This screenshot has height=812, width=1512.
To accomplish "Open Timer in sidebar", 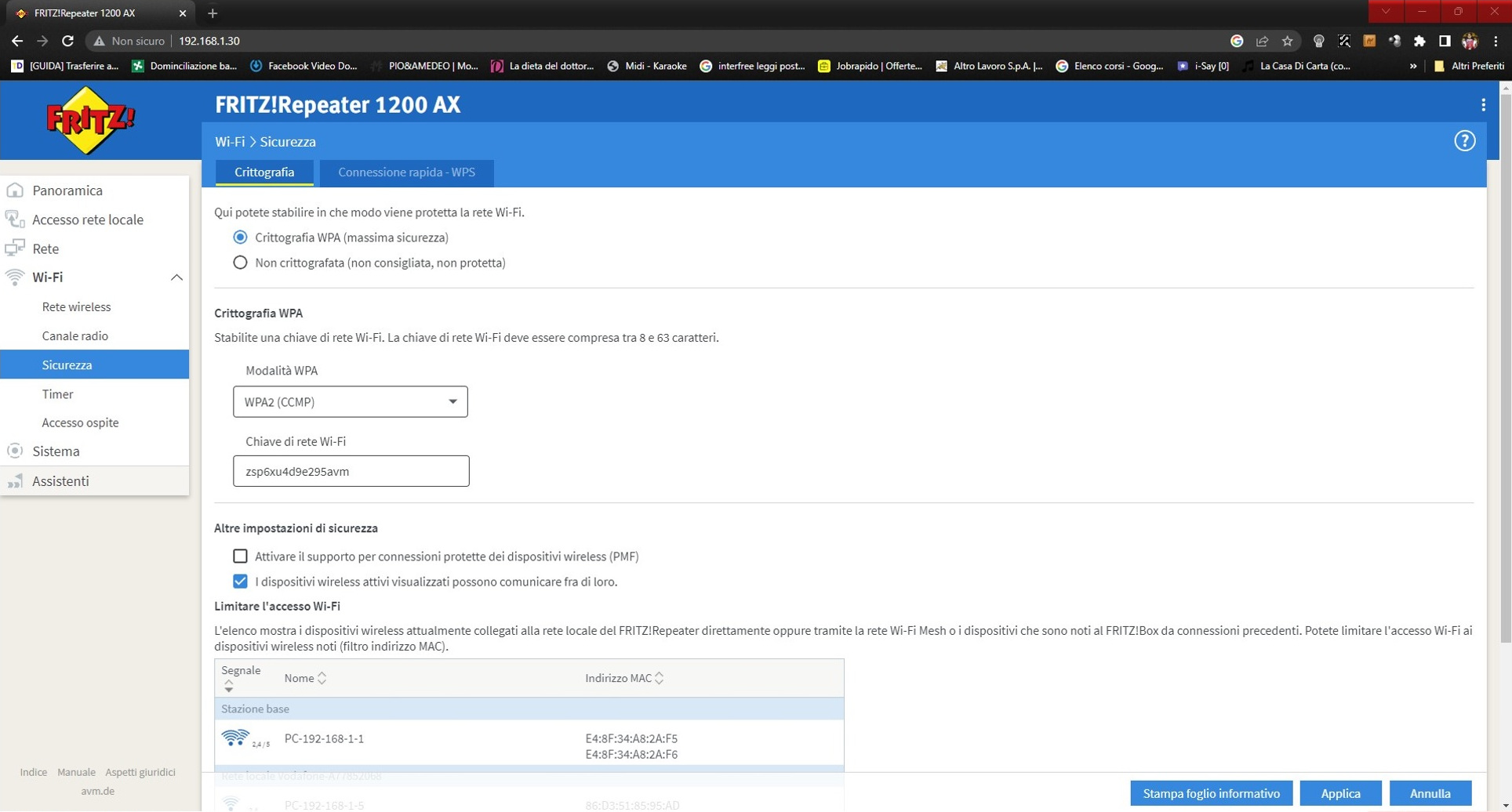I will pyautogui.click(x=57, y=393).
